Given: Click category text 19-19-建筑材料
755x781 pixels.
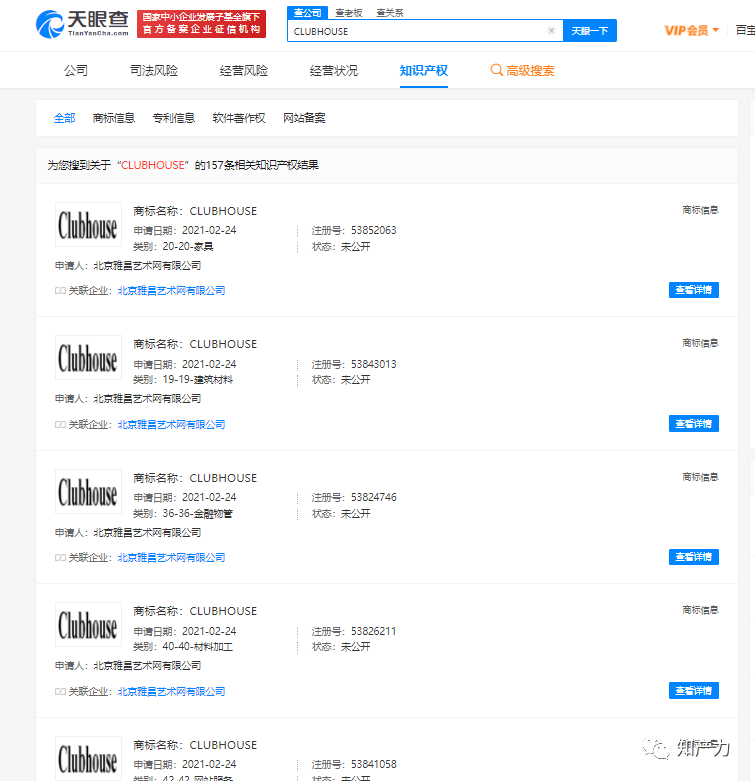Looking at the screenshot, I should pos(198,380).
